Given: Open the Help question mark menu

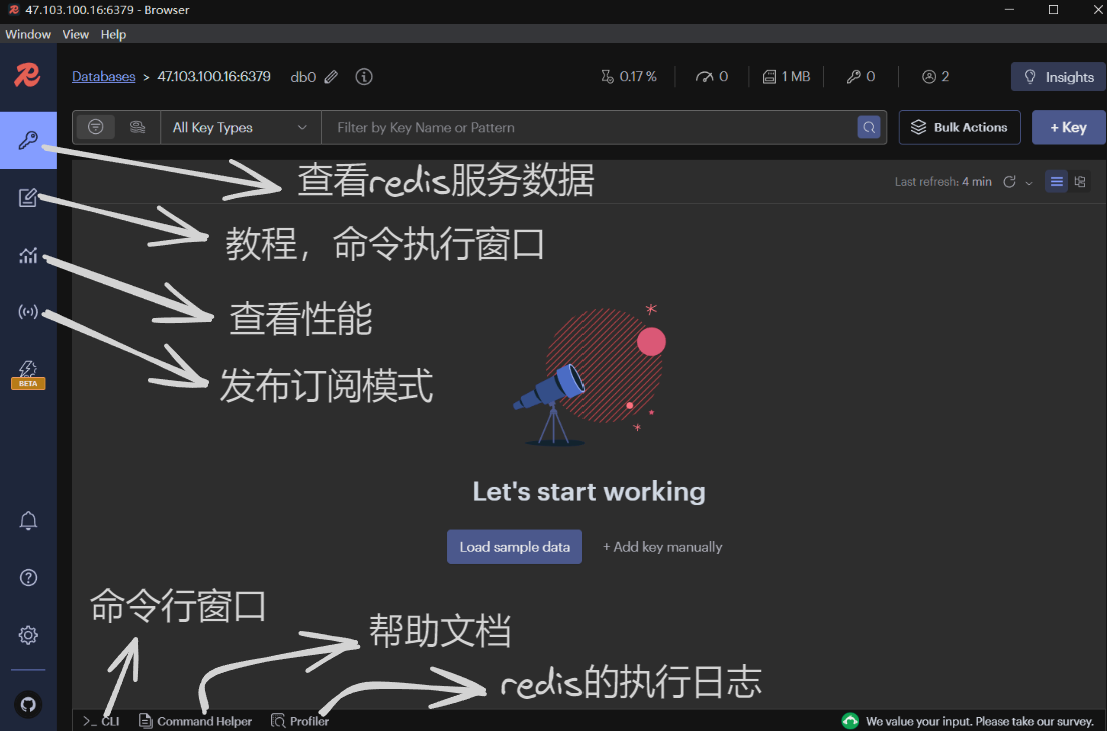Looking at the screenshot, I should pos(28,577).
